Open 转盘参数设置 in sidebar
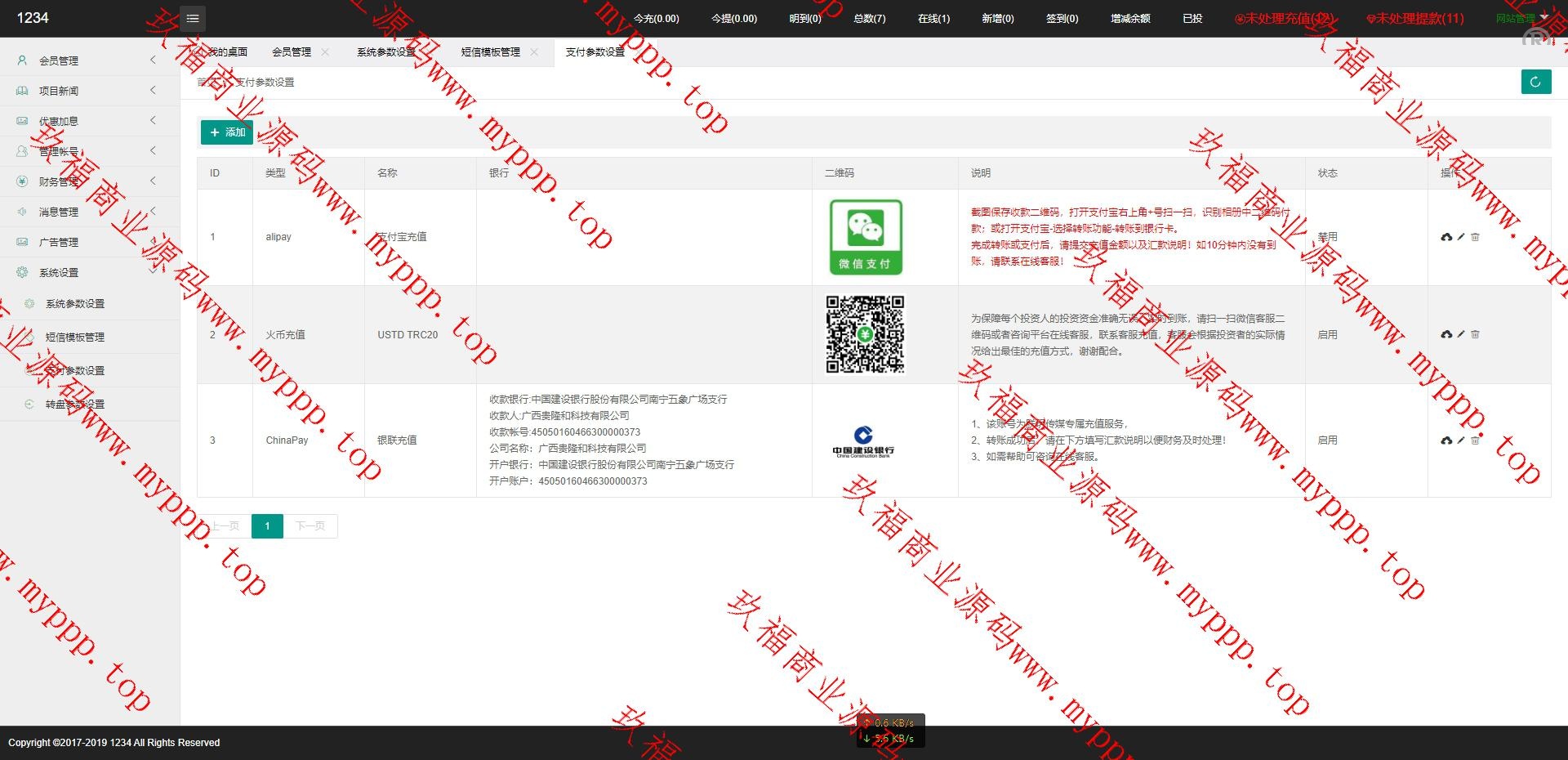This screenshot has height=760, width=1568. (75, 405)
